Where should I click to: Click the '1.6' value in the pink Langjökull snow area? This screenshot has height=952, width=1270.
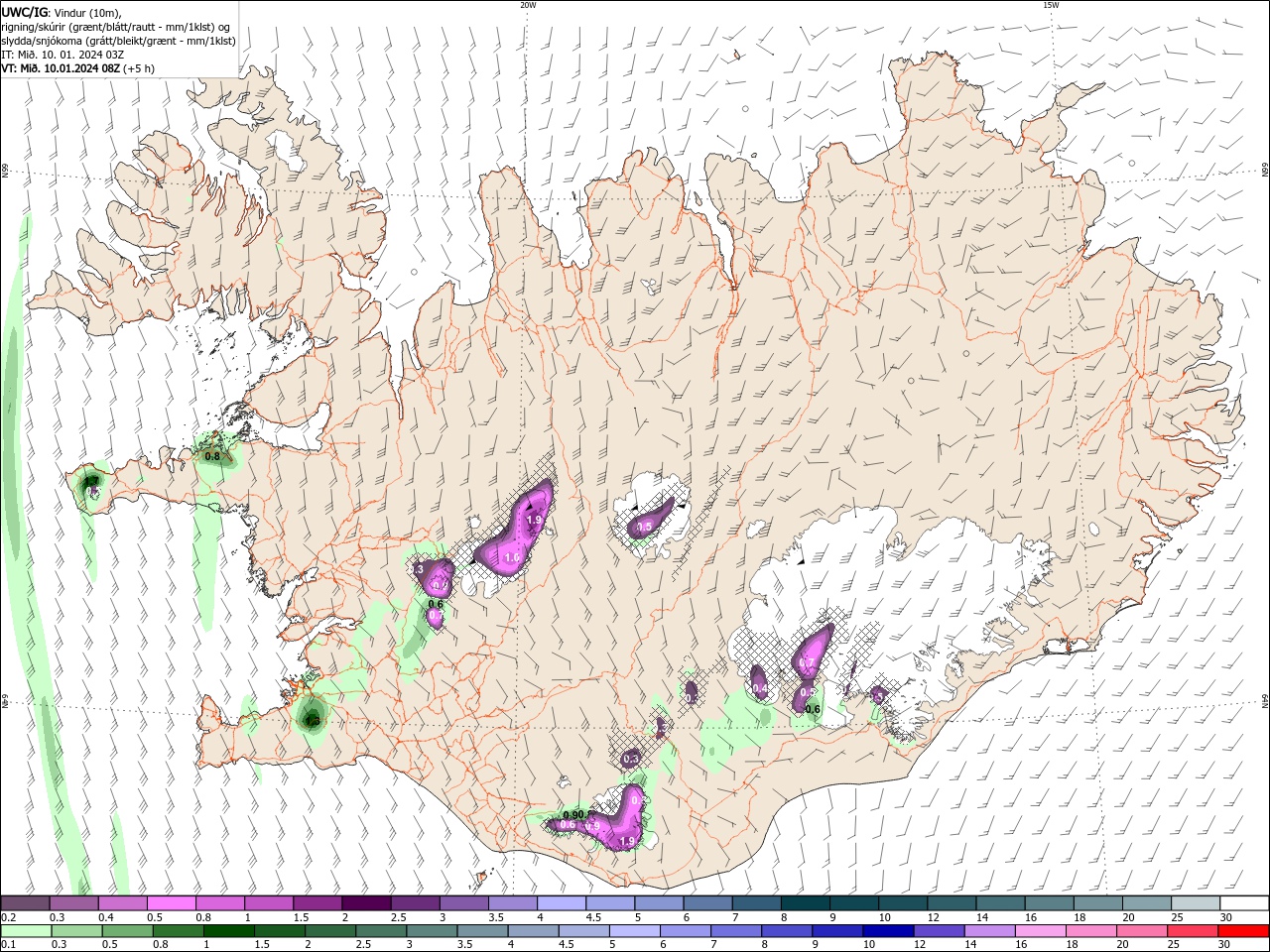[x=513, y=558]
